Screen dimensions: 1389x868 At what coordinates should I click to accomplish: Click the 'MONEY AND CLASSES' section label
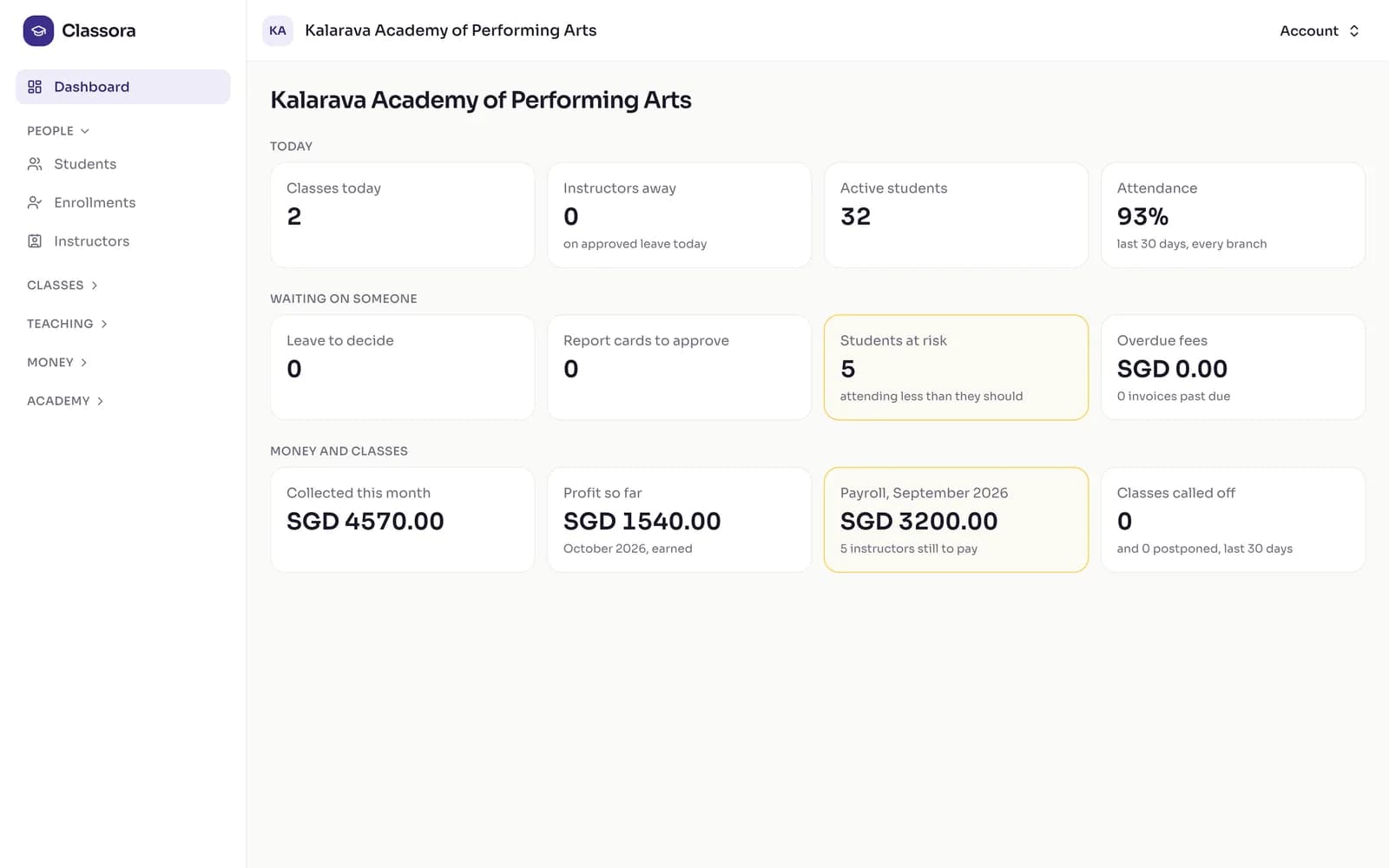click(x=339, y=450)
